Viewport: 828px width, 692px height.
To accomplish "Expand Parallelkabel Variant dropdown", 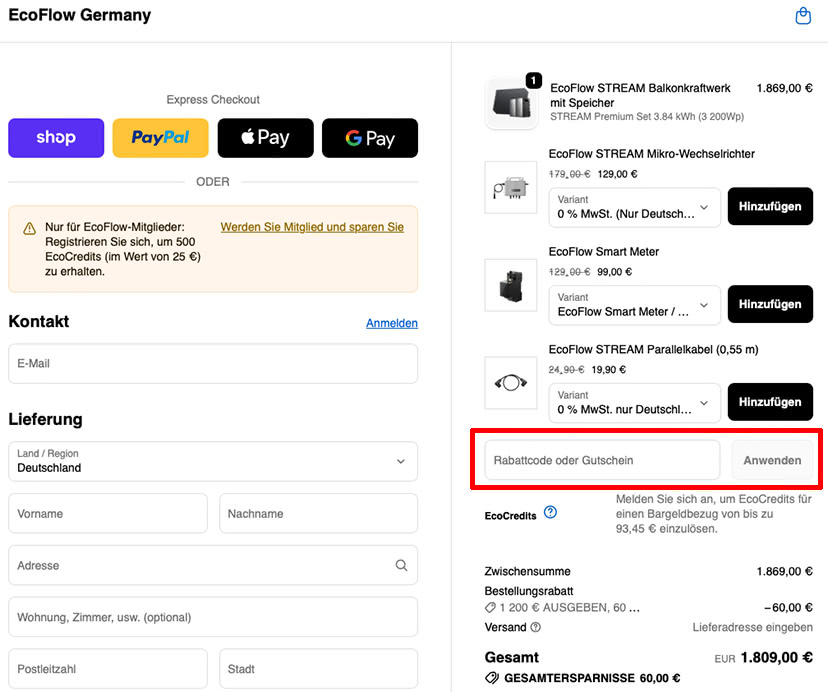I will (x=634, y=403).
